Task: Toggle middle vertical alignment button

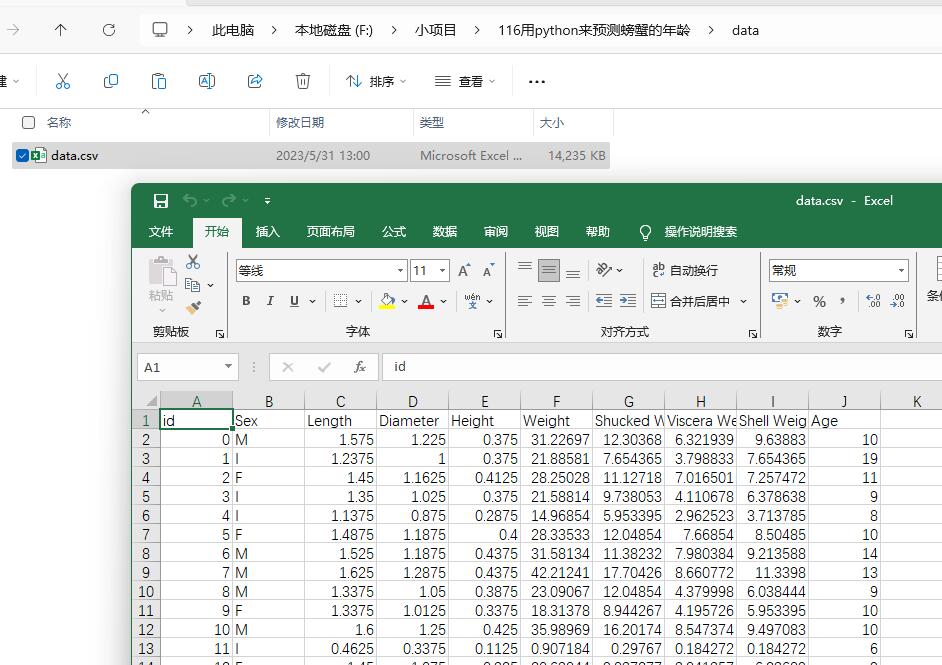Action: (548, 271)
